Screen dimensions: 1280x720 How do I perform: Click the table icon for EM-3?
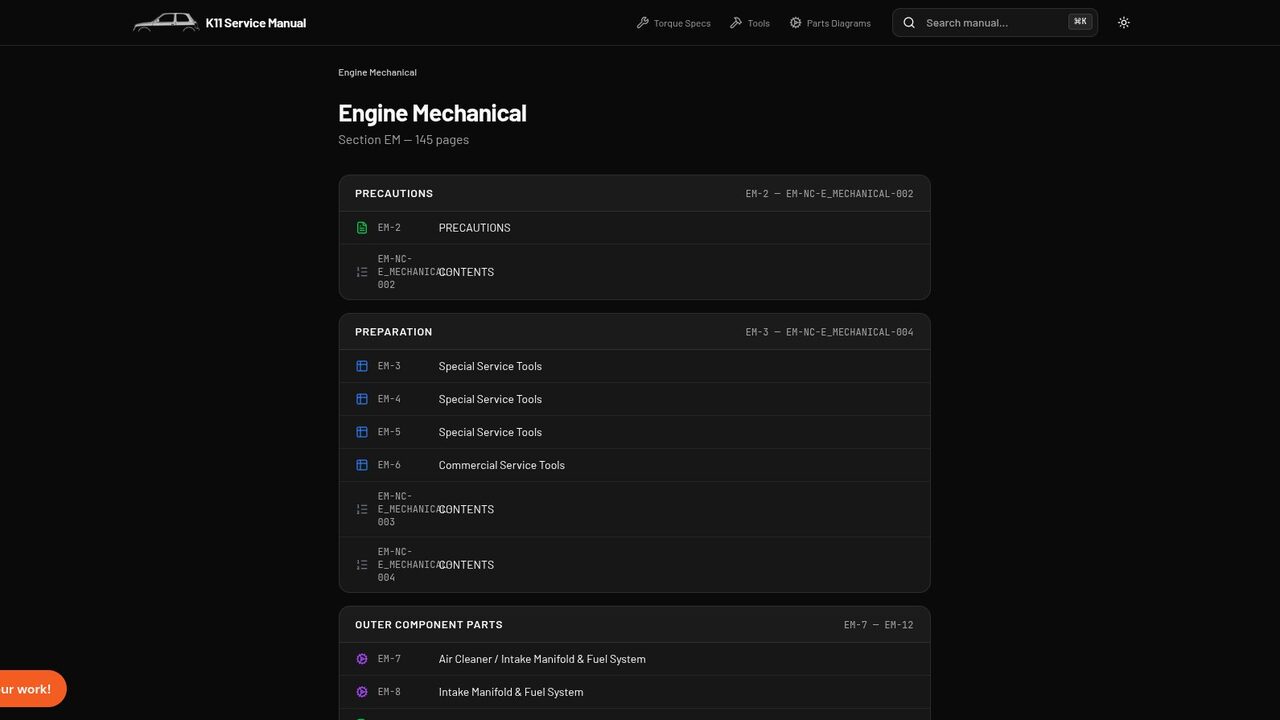coord(362,366)
